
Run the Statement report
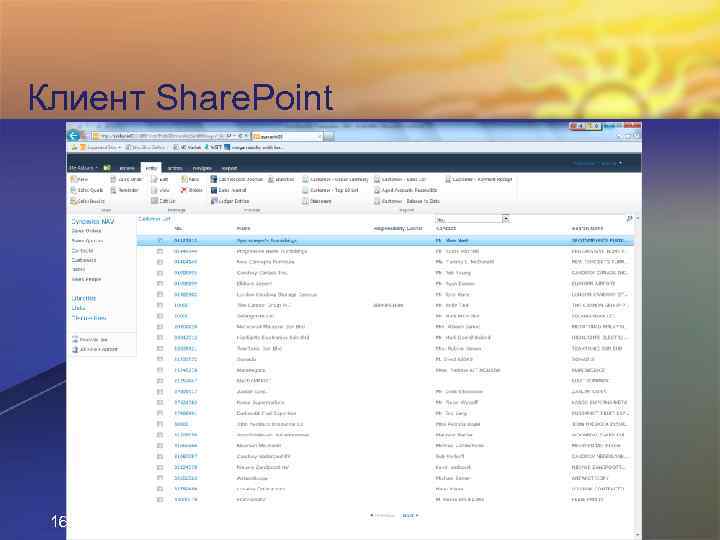point(317,201)
